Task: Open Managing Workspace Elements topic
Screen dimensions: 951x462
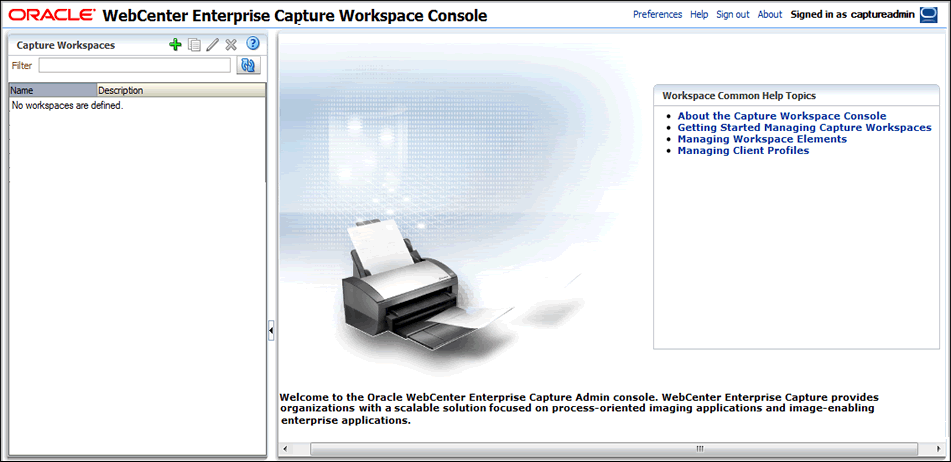Action: coord(762,139)
